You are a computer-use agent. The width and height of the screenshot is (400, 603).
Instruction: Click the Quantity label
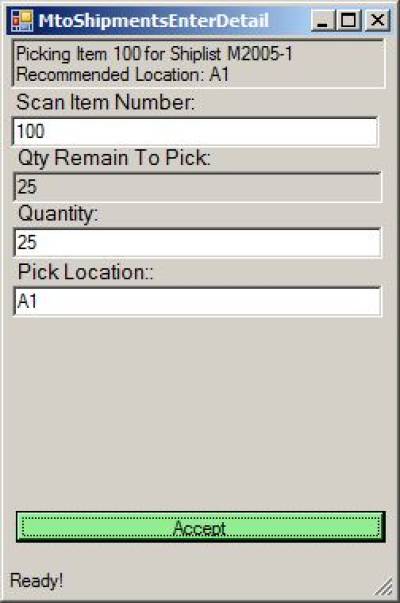click(x=58, y=214)
